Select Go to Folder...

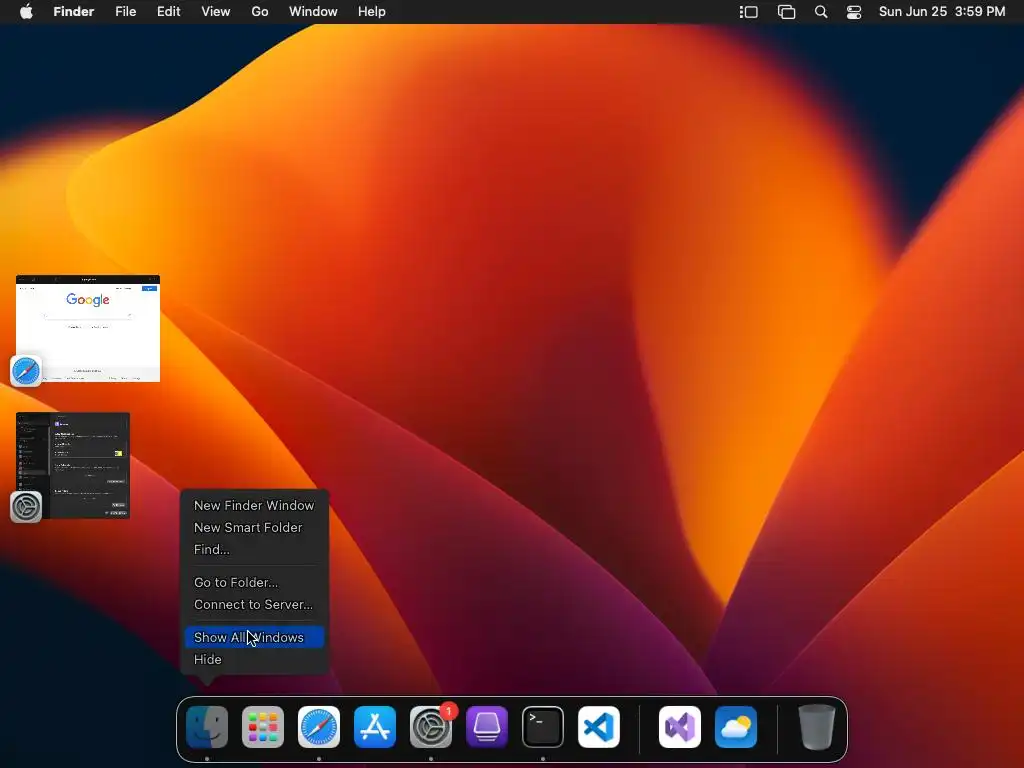[x=254, y=583]
